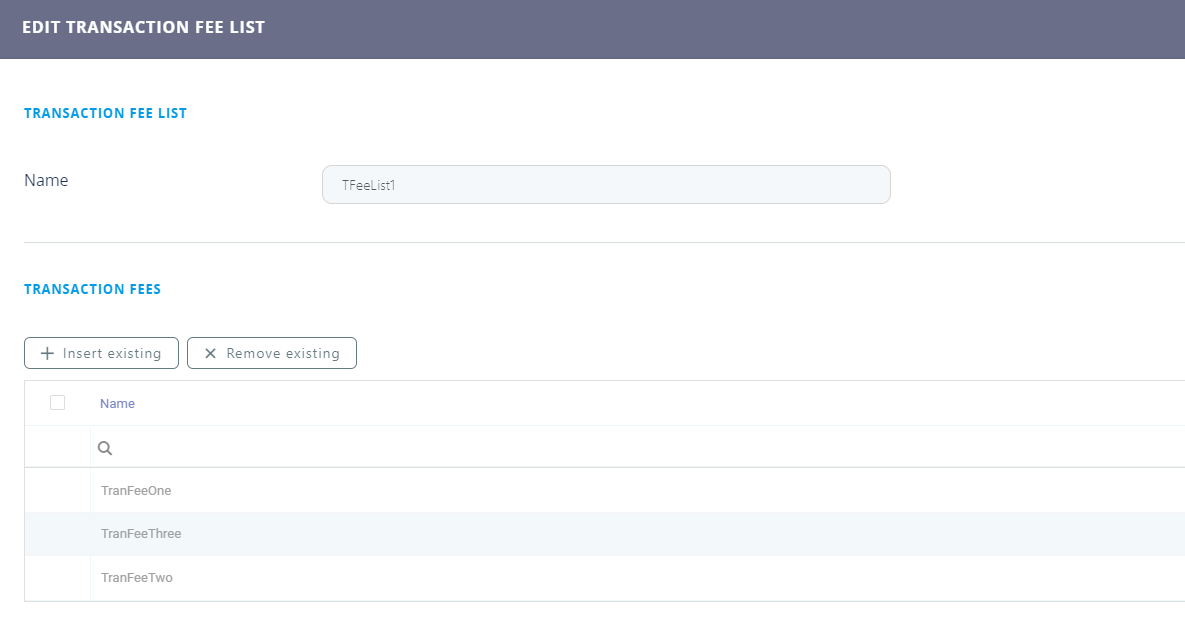This screenshot has height=622, width=1185.
Task: Focus the Name field containing TFeeList1
Action: point(606,185)
